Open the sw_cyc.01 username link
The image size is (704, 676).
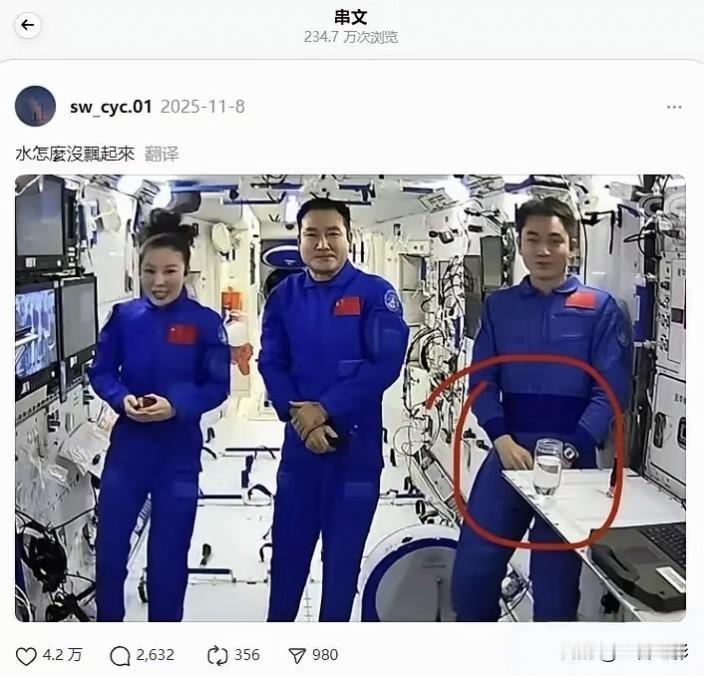pos(111,107)
